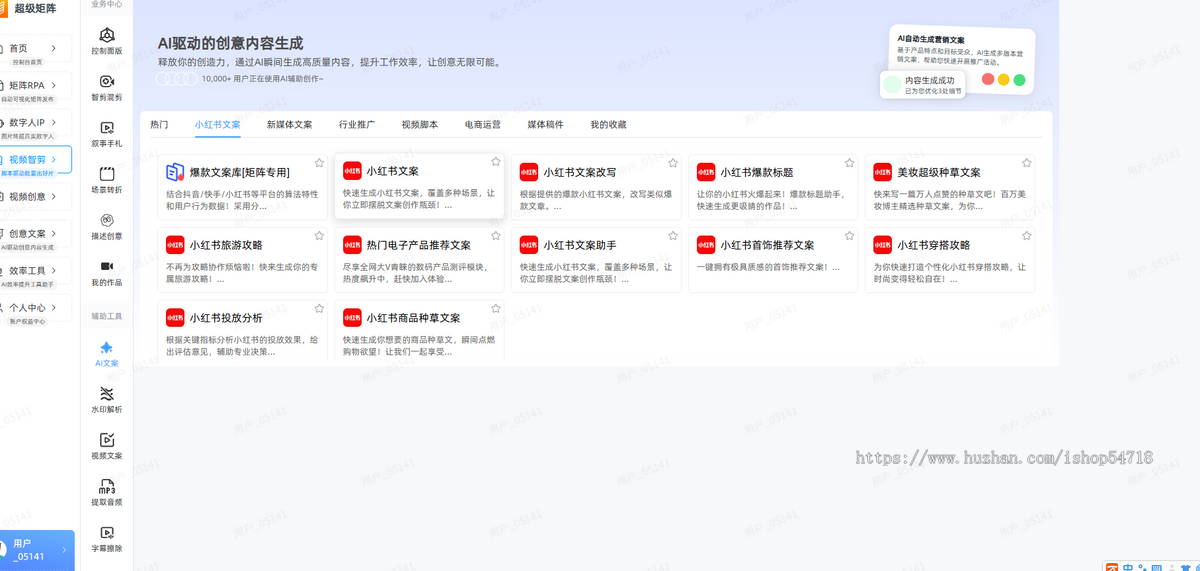Open the 行业推广 tab
Screen dimensions: 1200x571
pyautogui.click(x=357, y=125)
